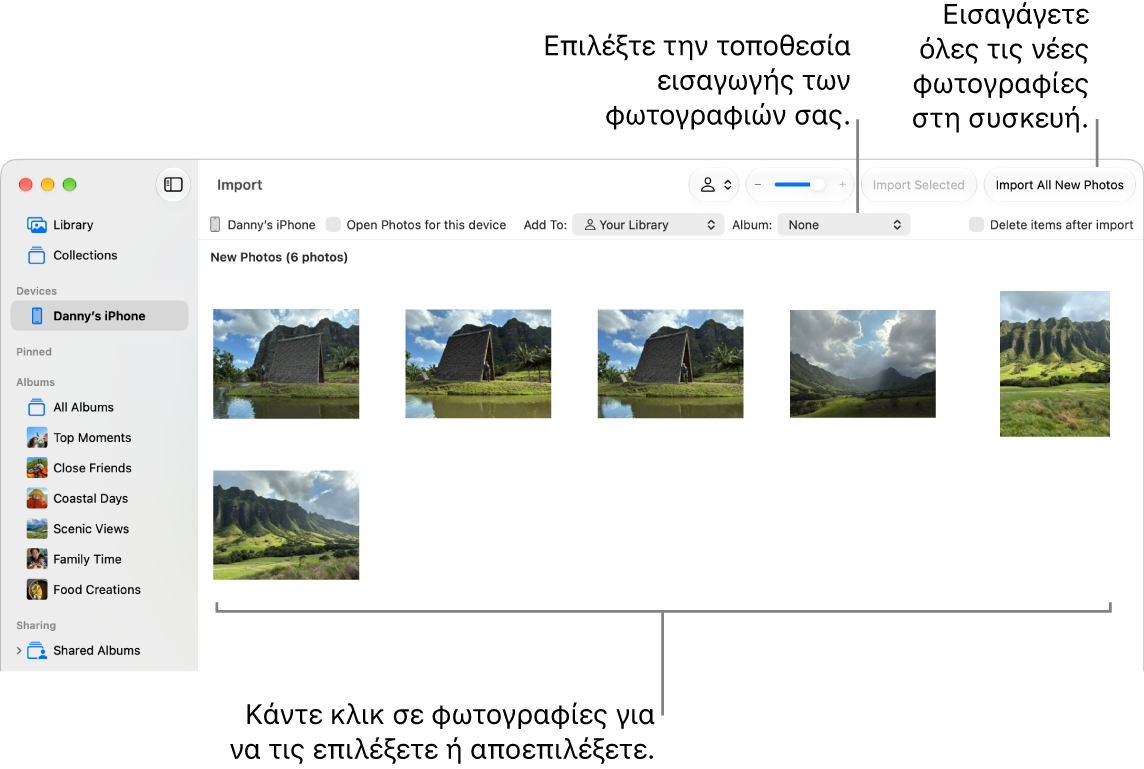The width and height of the screenshot is (1144, 769).
Task: Click Import All New Photos
Action: (x=1059, y=185)
